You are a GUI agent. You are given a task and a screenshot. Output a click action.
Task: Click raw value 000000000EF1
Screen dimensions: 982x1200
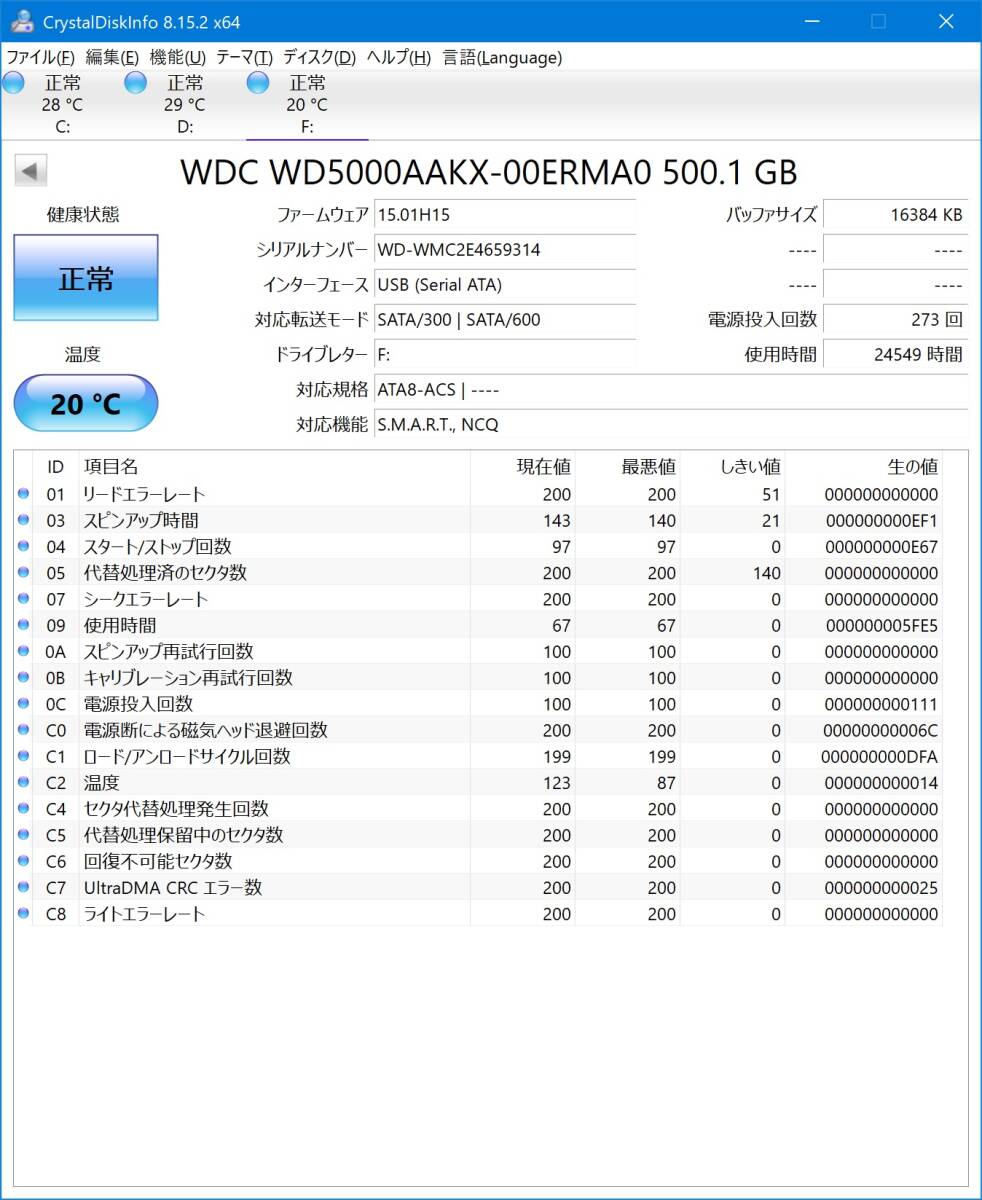coord(881,521)
